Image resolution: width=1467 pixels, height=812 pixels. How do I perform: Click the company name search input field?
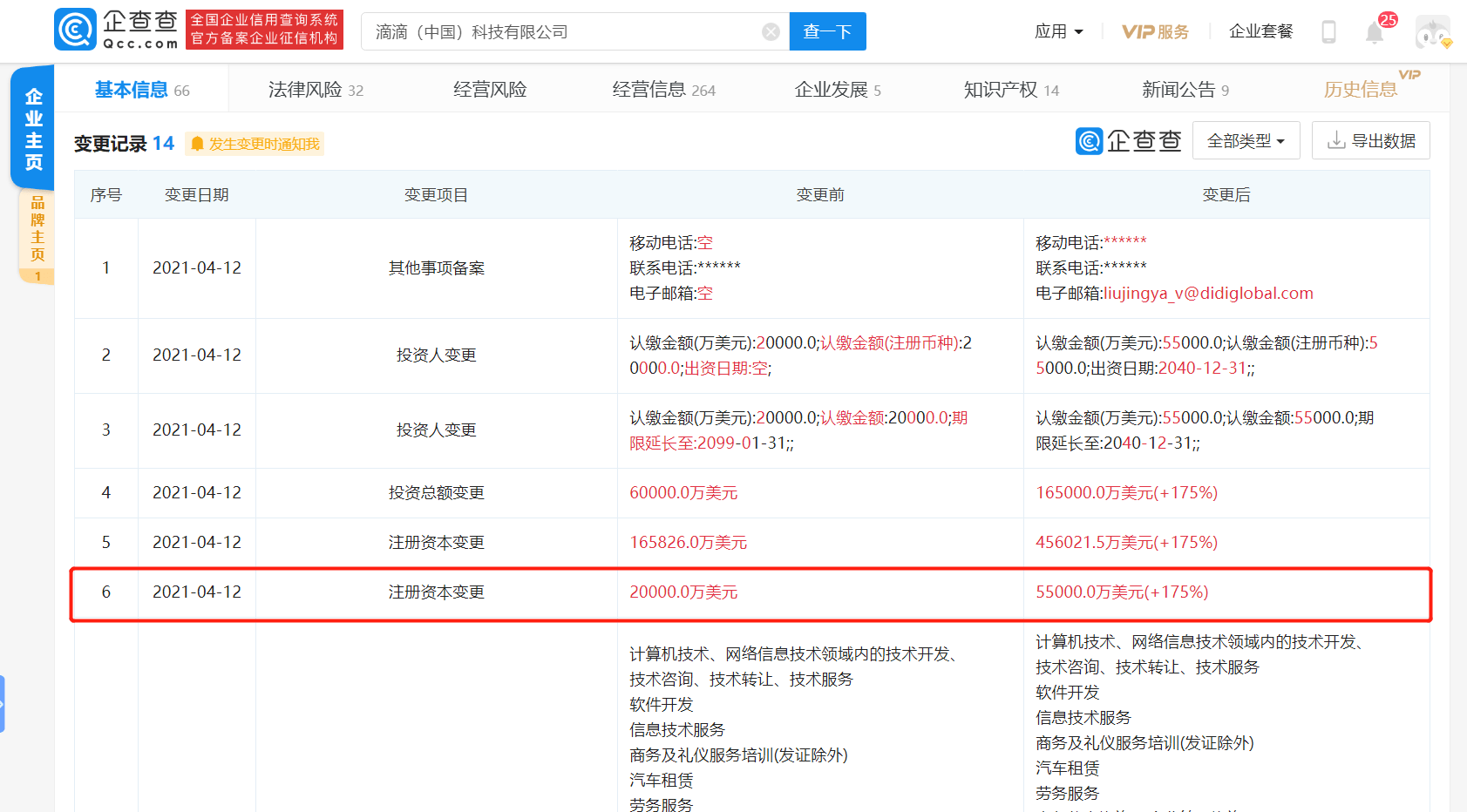click(562, 32)
